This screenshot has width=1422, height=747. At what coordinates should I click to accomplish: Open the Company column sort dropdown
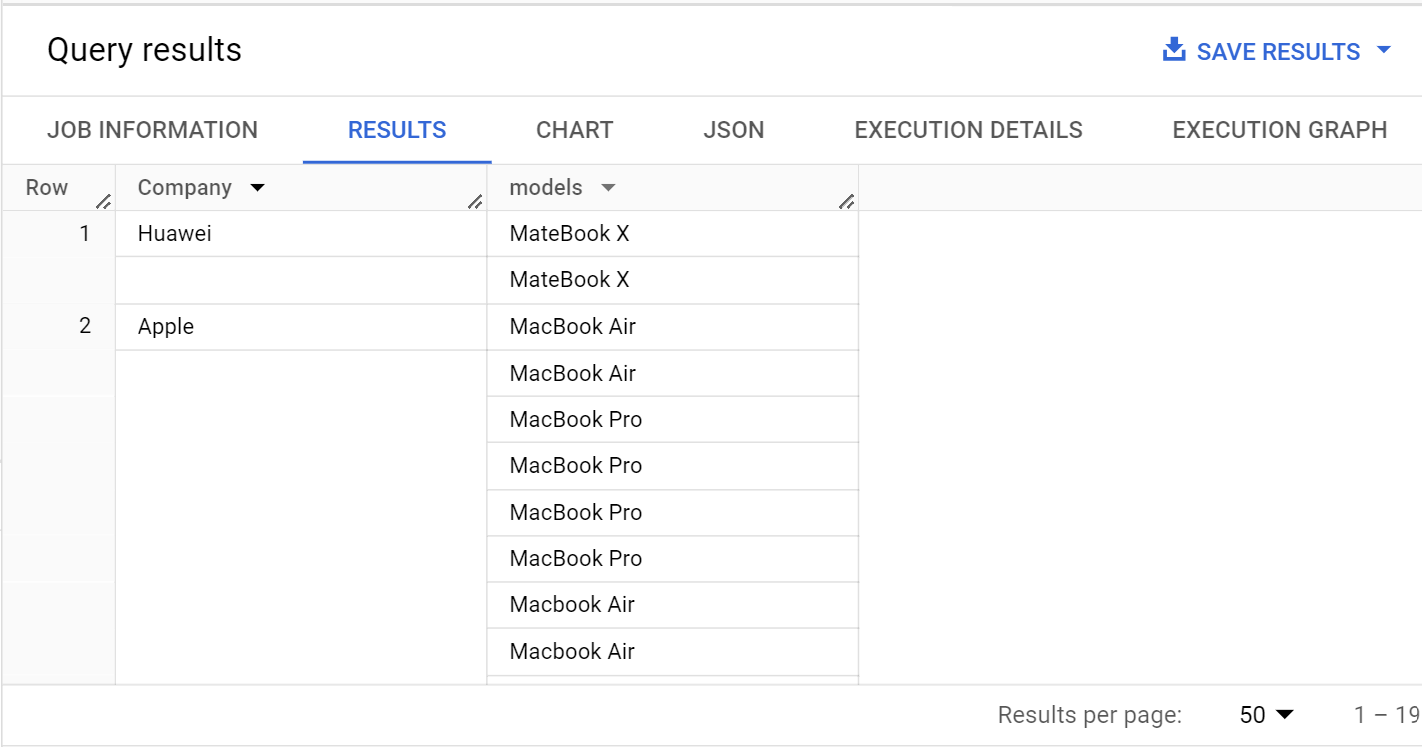[x=257, y=188]
